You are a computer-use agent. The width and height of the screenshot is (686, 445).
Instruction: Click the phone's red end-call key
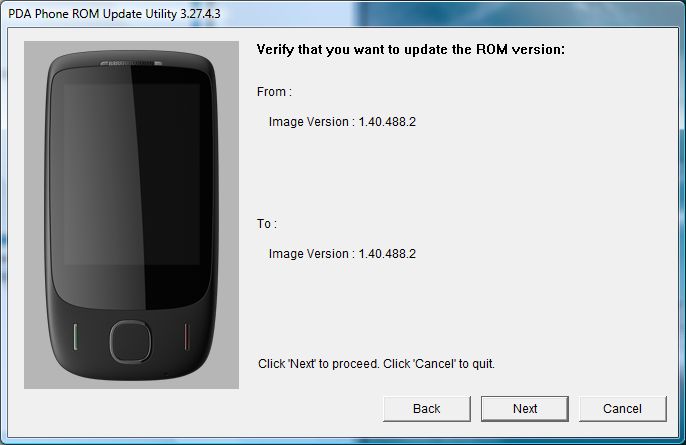point(187,336)
